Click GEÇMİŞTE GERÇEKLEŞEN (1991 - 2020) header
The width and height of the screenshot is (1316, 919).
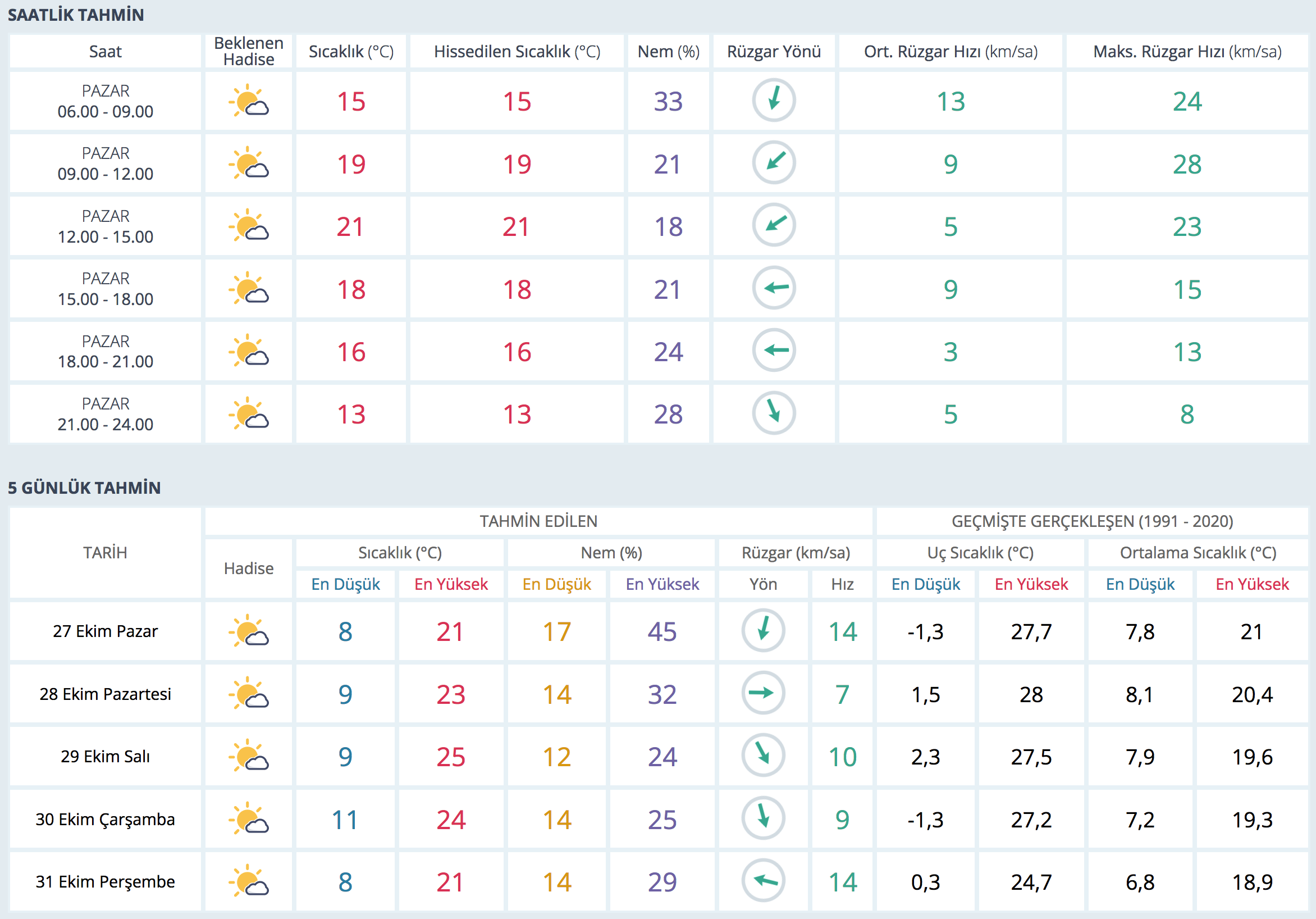(x=1092, y=521)
